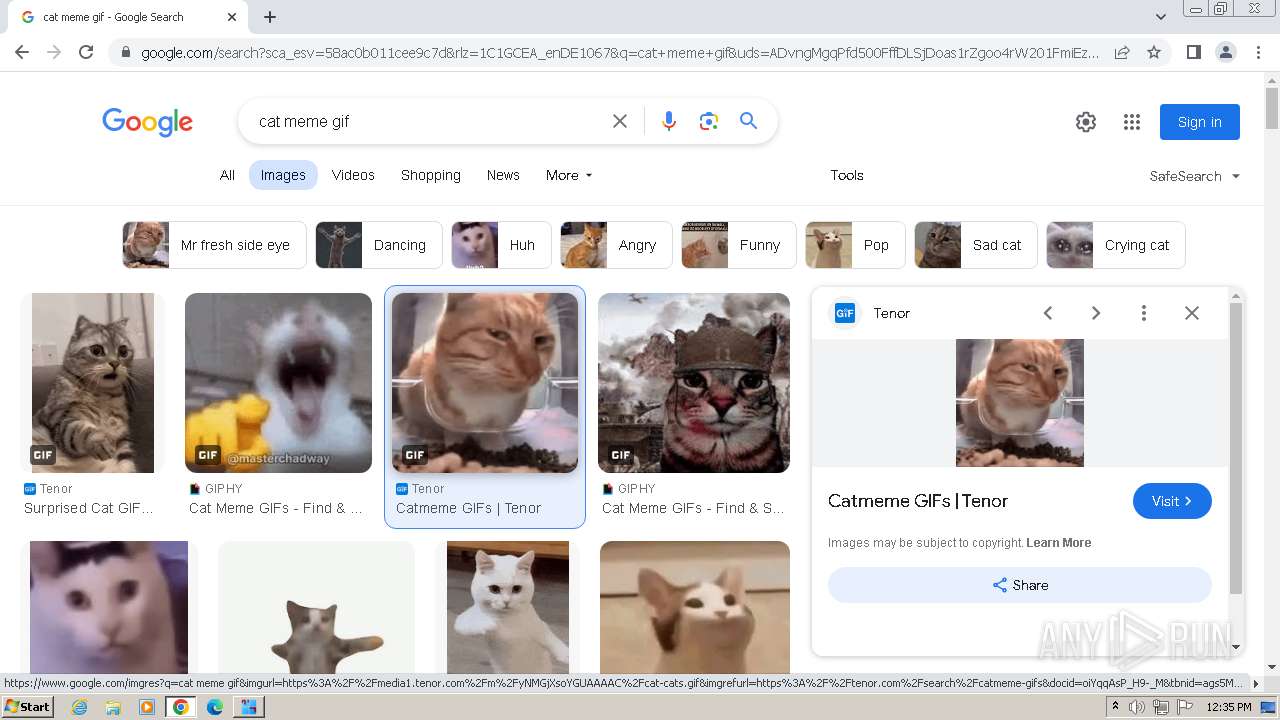The image size is (1280, 720).
Task: Switch to the News tab
Action: coord(503,175)
